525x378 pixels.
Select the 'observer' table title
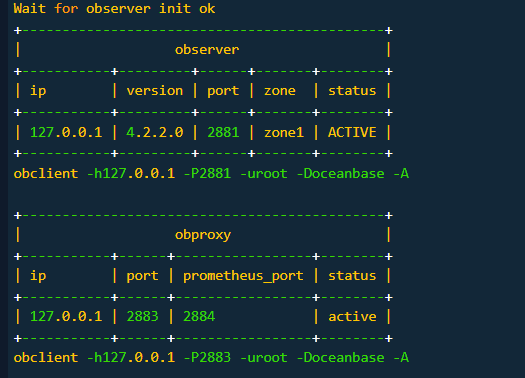pos(207,50)
